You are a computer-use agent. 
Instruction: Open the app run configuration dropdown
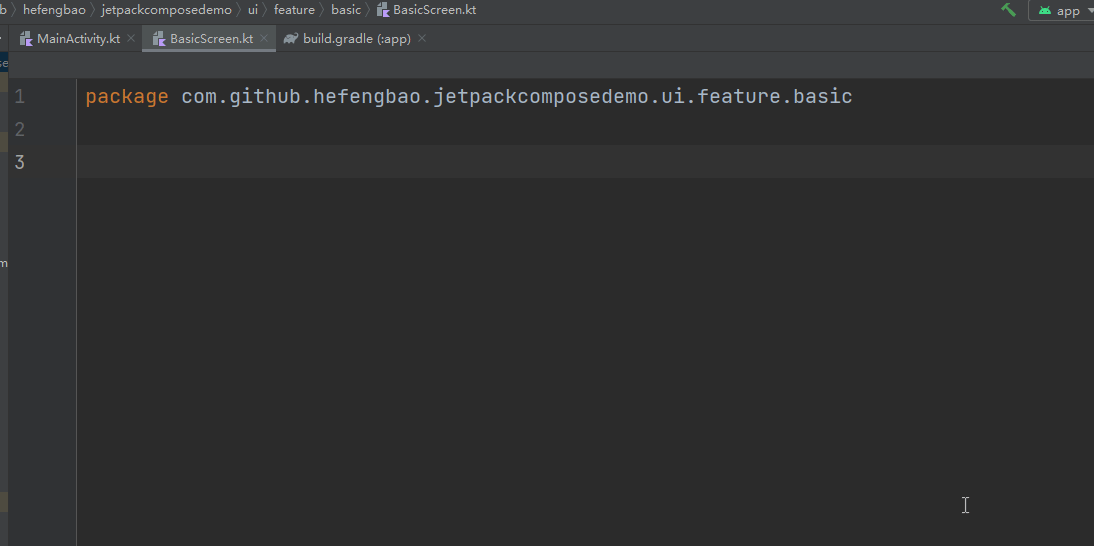1088,11
